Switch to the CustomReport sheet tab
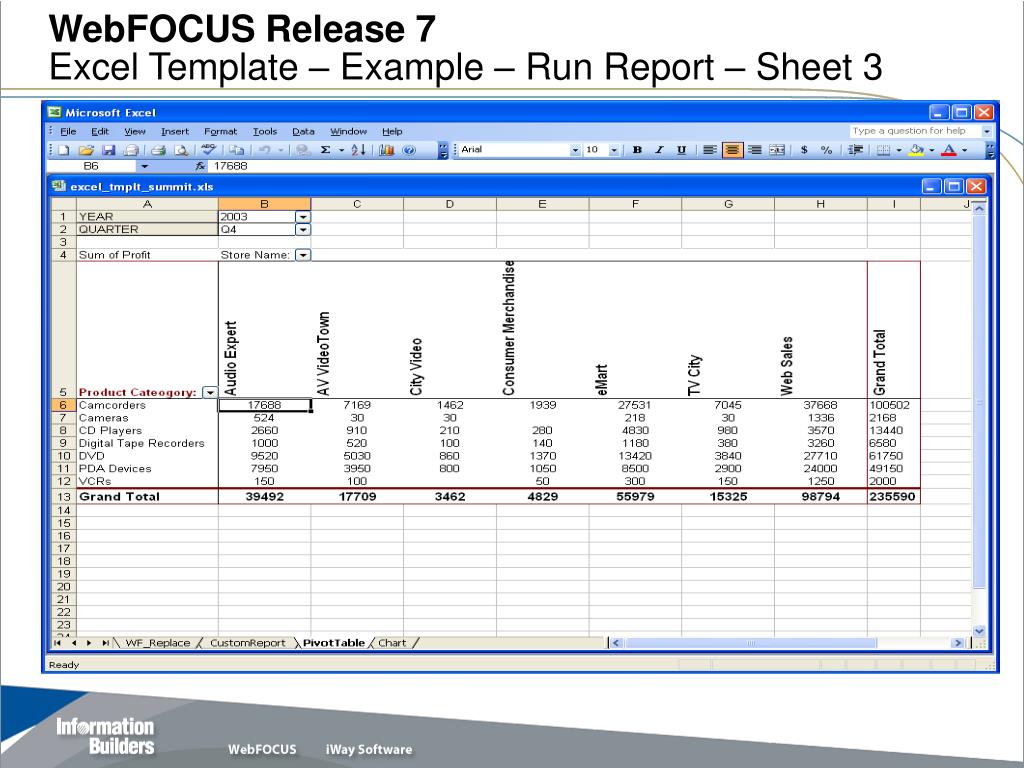This screenshot has width=1024, height=768. [x=248, y=643]
